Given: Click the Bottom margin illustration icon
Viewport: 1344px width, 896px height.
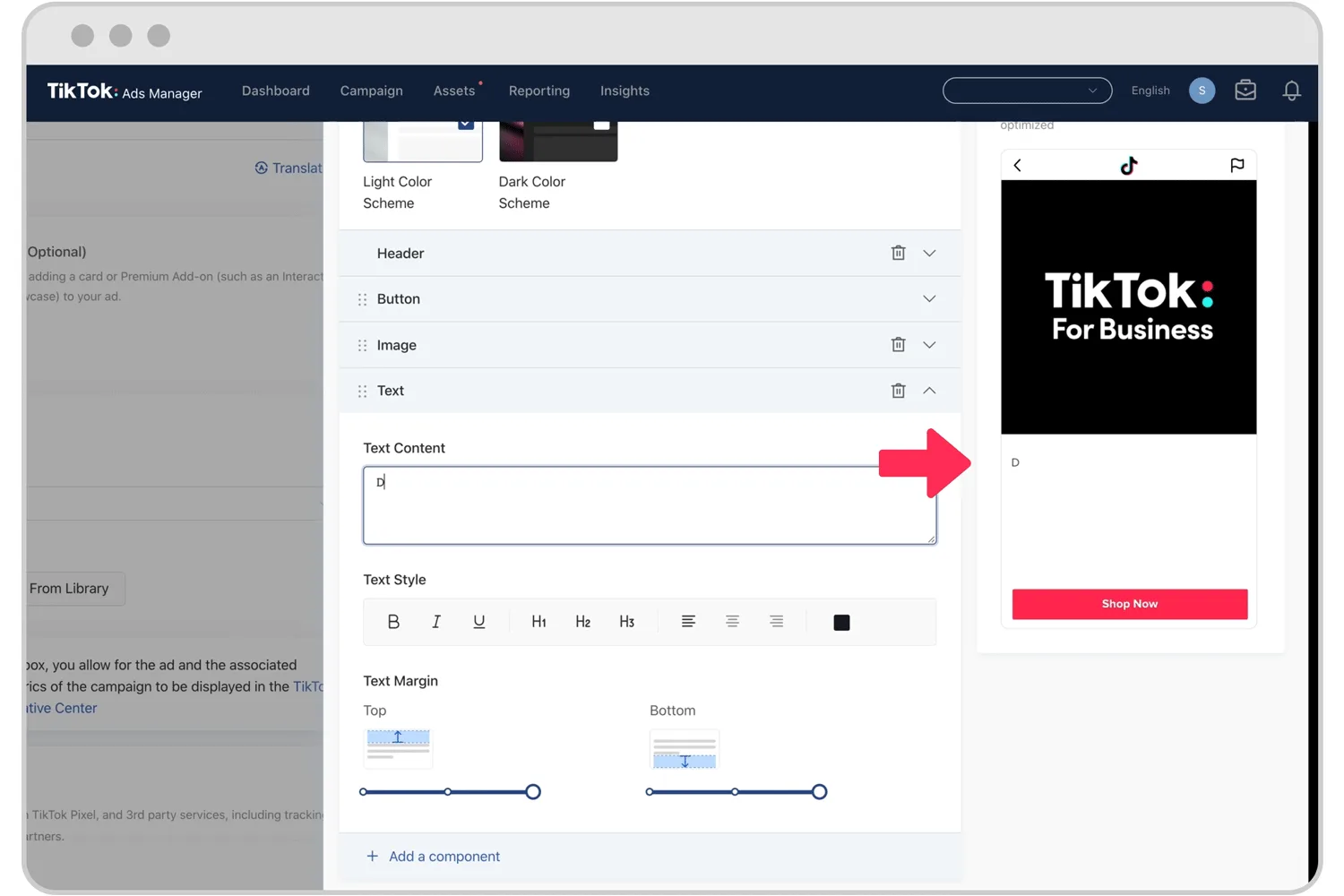Looking at the screenshot, I should pos(685,749).
